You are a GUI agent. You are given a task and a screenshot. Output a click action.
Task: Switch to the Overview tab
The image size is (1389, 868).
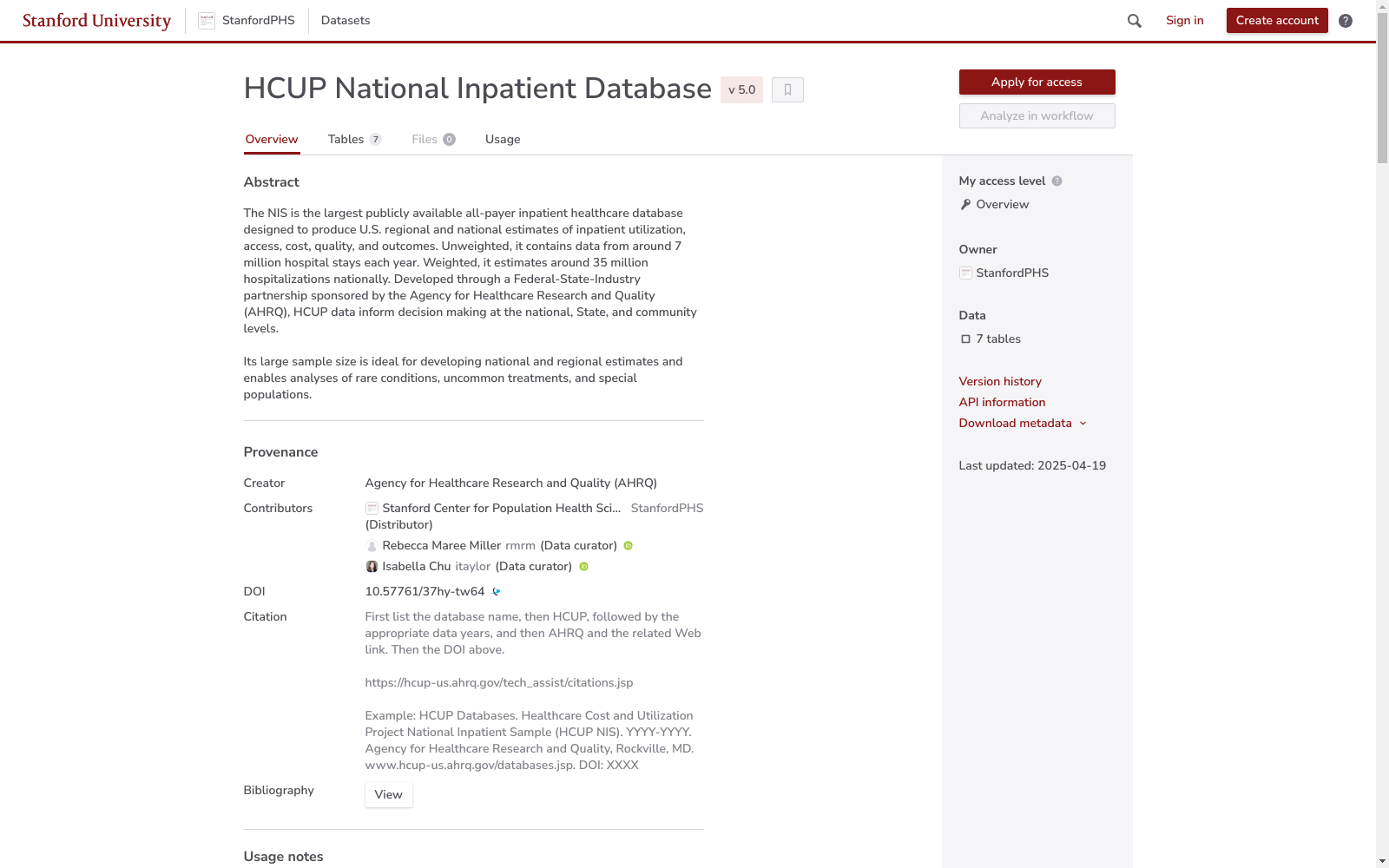[x=272, y=140]
